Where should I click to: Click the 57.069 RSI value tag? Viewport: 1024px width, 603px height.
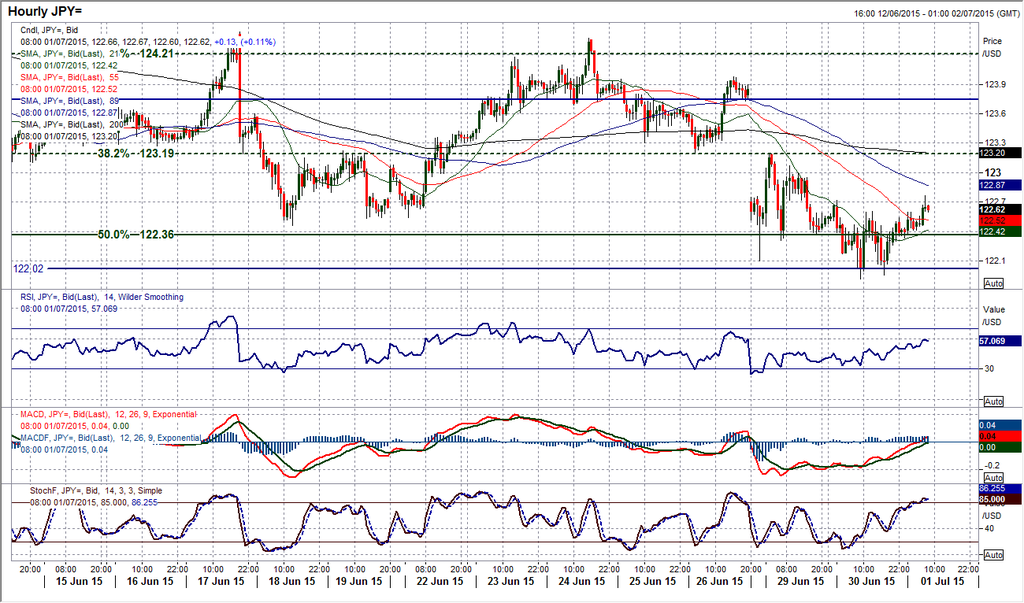[x=998, y=341]
